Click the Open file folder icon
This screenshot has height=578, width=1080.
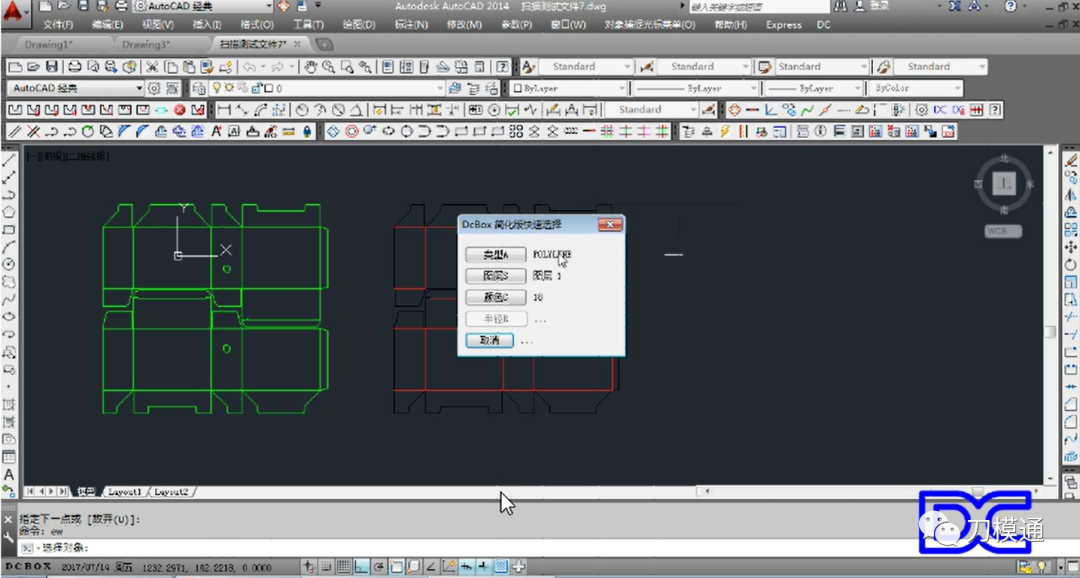point(32,67)
